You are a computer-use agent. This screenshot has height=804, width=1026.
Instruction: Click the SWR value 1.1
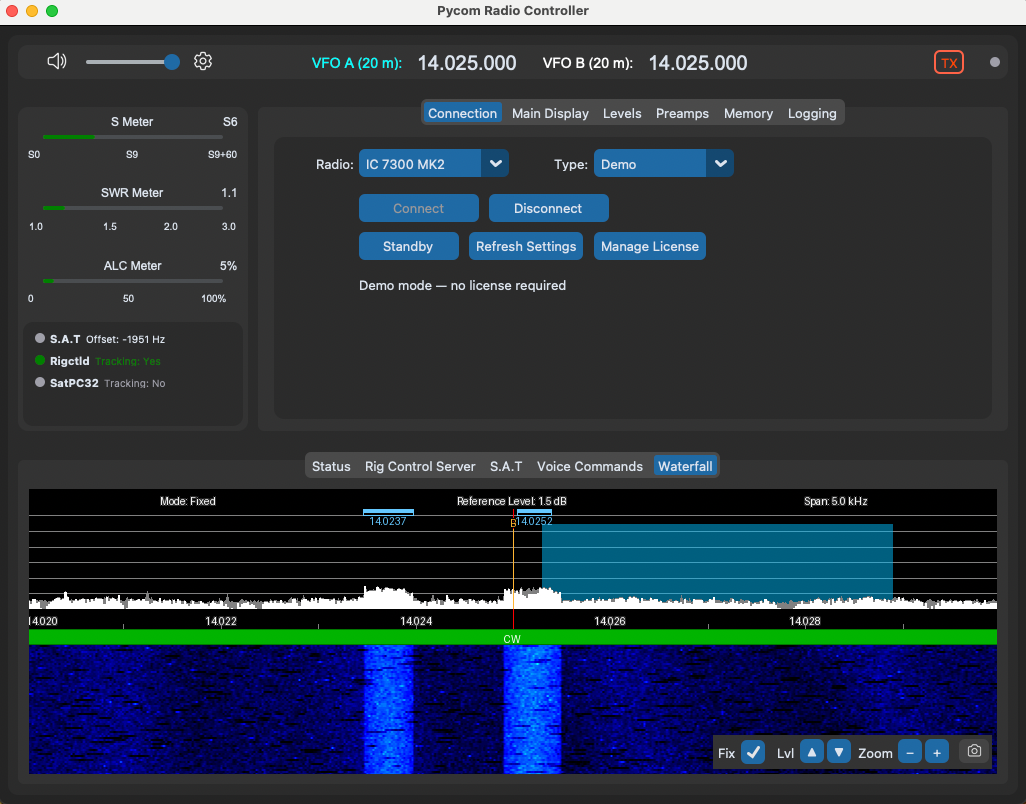[229, 192]
